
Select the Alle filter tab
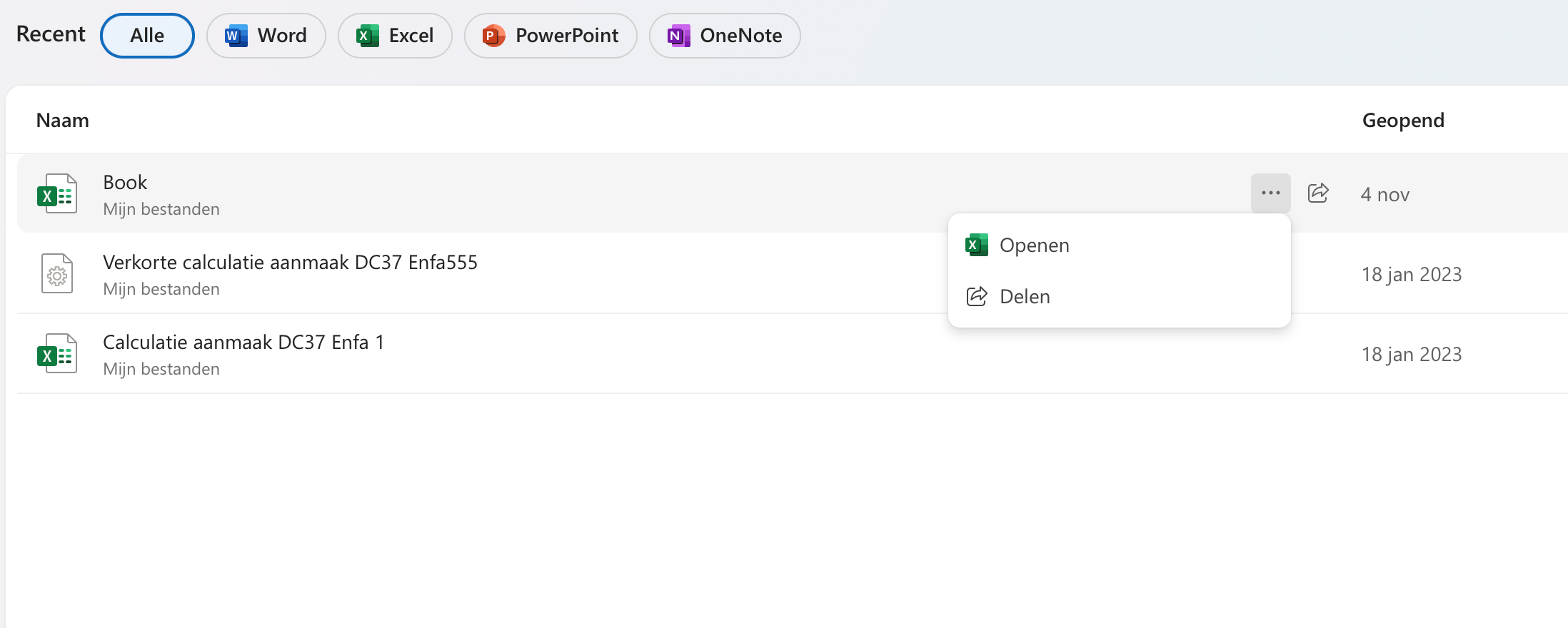click(x=147, y=36)
